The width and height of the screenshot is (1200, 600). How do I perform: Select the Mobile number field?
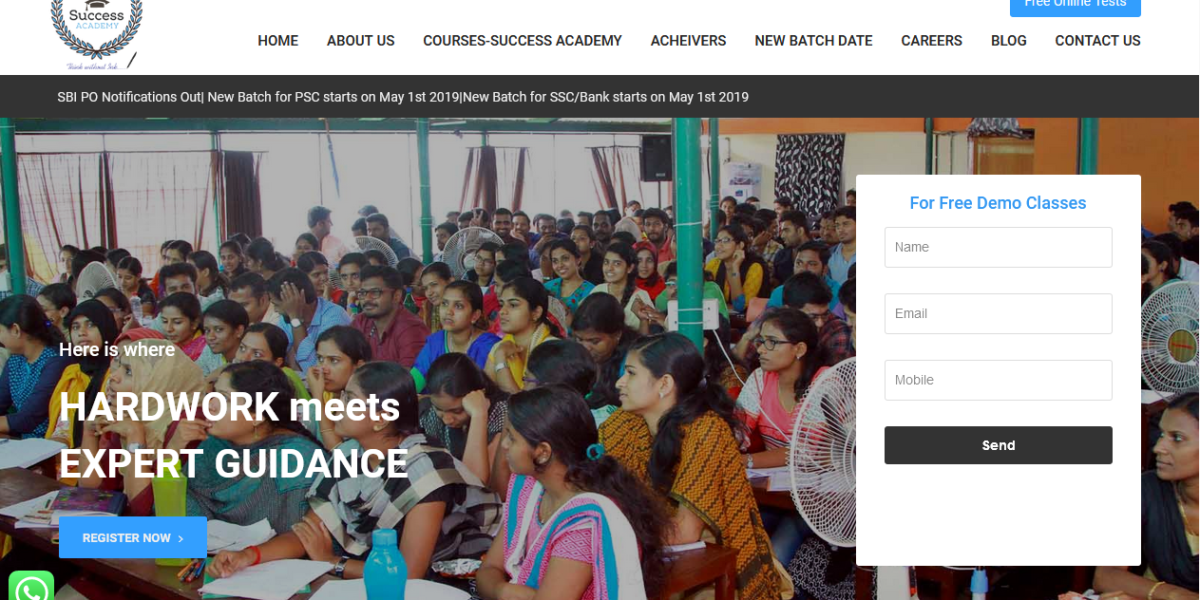[x=998, y=380]
